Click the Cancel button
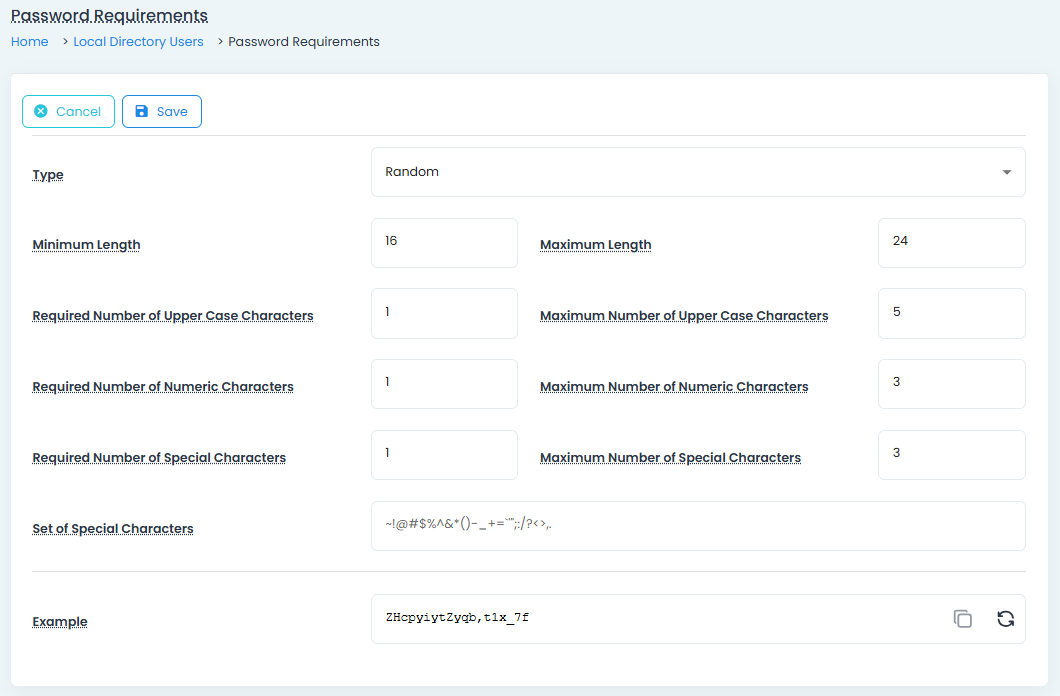1060x696 pixels. click(68, 112)
